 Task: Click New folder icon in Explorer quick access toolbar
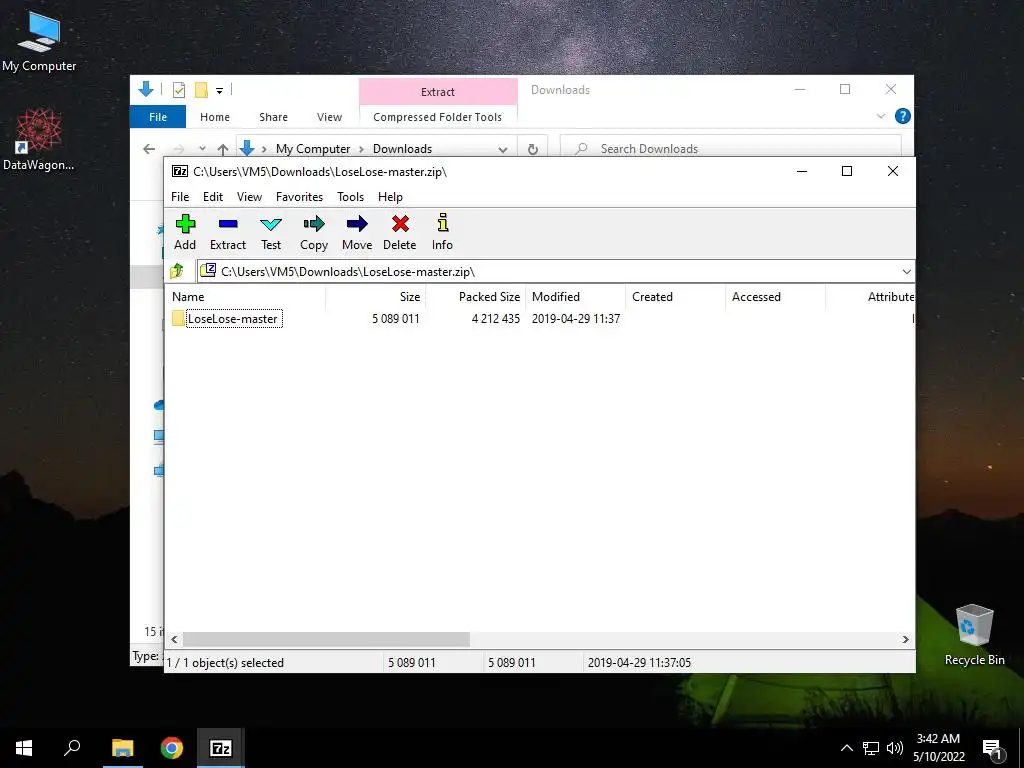[x=201, y=90]
